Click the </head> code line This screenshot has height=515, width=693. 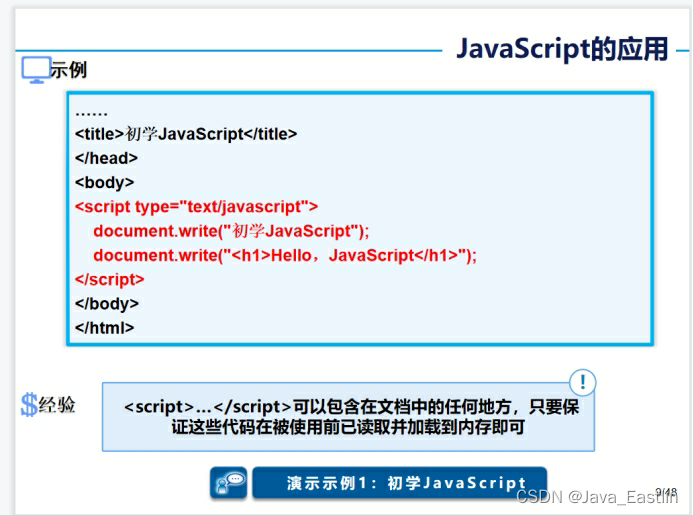click(106, 158)
